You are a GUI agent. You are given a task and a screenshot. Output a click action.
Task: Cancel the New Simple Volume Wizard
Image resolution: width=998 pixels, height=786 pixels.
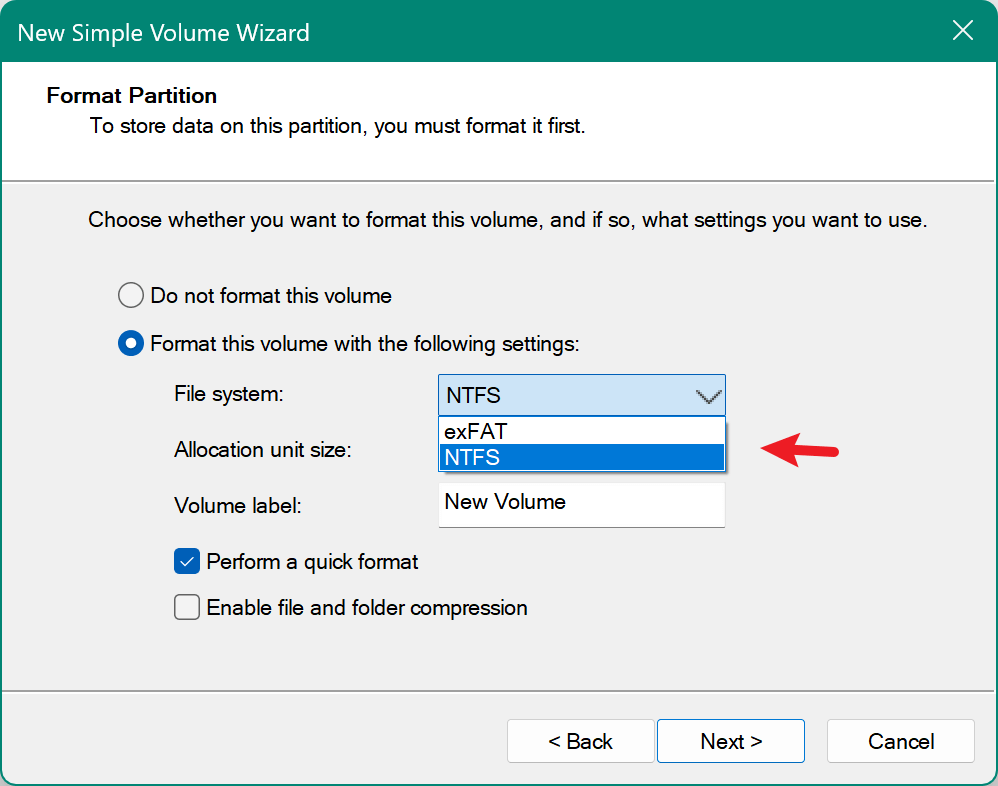point(899,741)
